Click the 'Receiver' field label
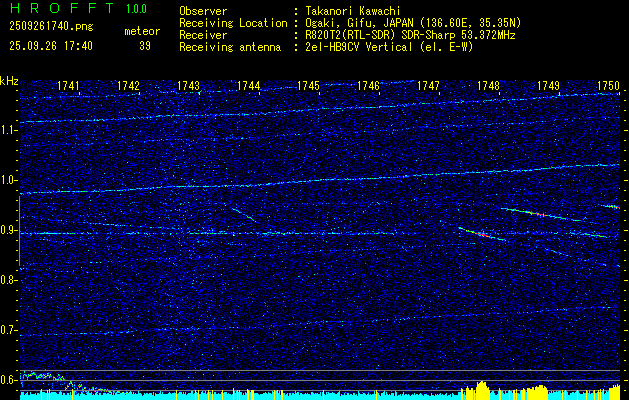This screenshot has width=629, height=400. click(x=203, y=35)
